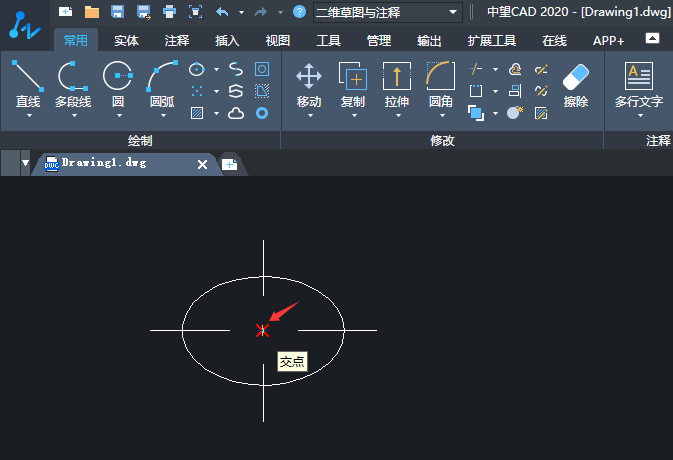
Task: Click the 绘制 panel title
Action: point(140,140)
